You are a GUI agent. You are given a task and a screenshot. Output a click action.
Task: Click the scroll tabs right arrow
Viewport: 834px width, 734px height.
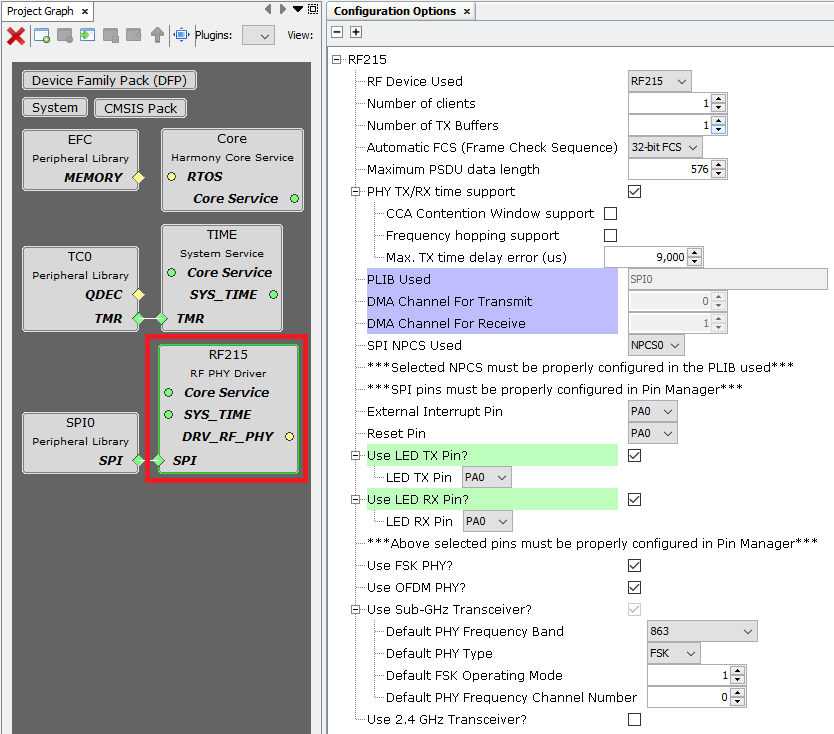pos(283,9)
